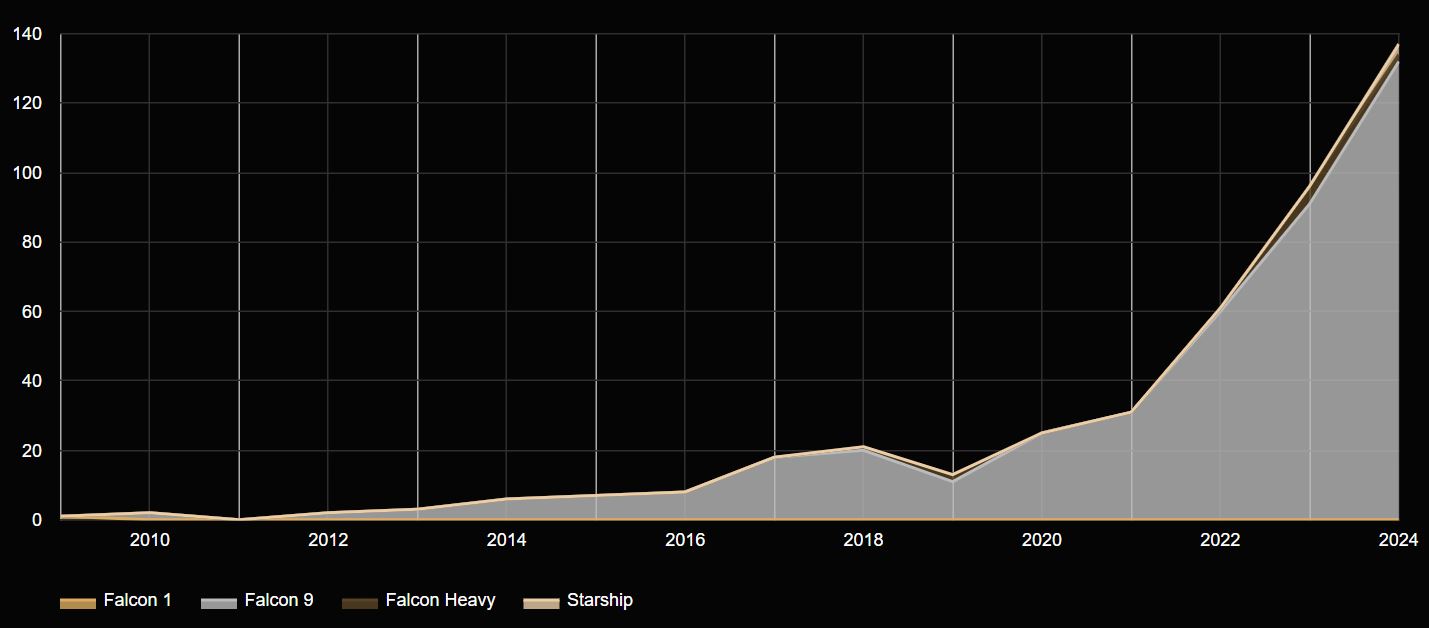Click the 140 y-axis label
Image resolution: width=1429 pixels, height=628 pixels.
29,34
